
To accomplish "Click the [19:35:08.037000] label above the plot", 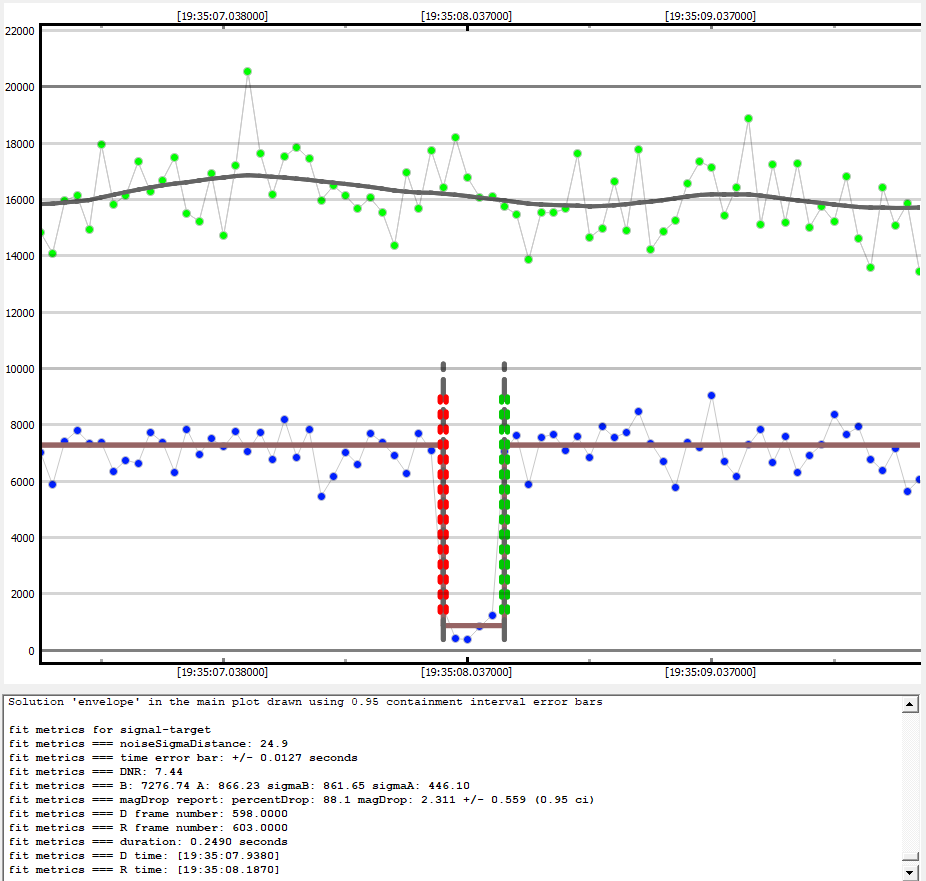I will (467, 16).
